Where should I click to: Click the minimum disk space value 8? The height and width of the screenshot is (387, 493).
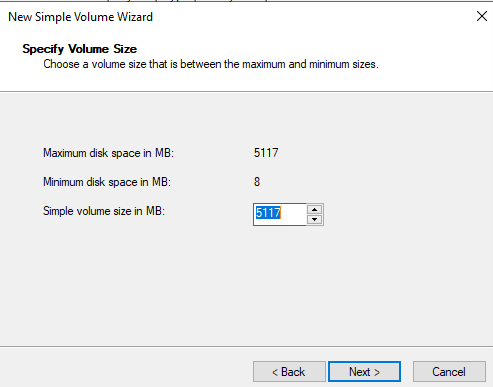tap(257, 182)
